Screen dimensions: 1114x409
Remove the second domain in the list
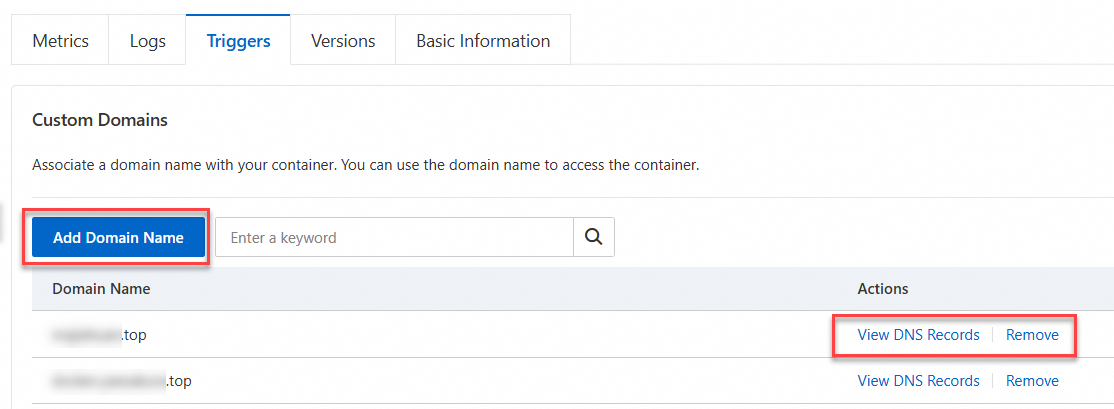(x=1032, y=381)
